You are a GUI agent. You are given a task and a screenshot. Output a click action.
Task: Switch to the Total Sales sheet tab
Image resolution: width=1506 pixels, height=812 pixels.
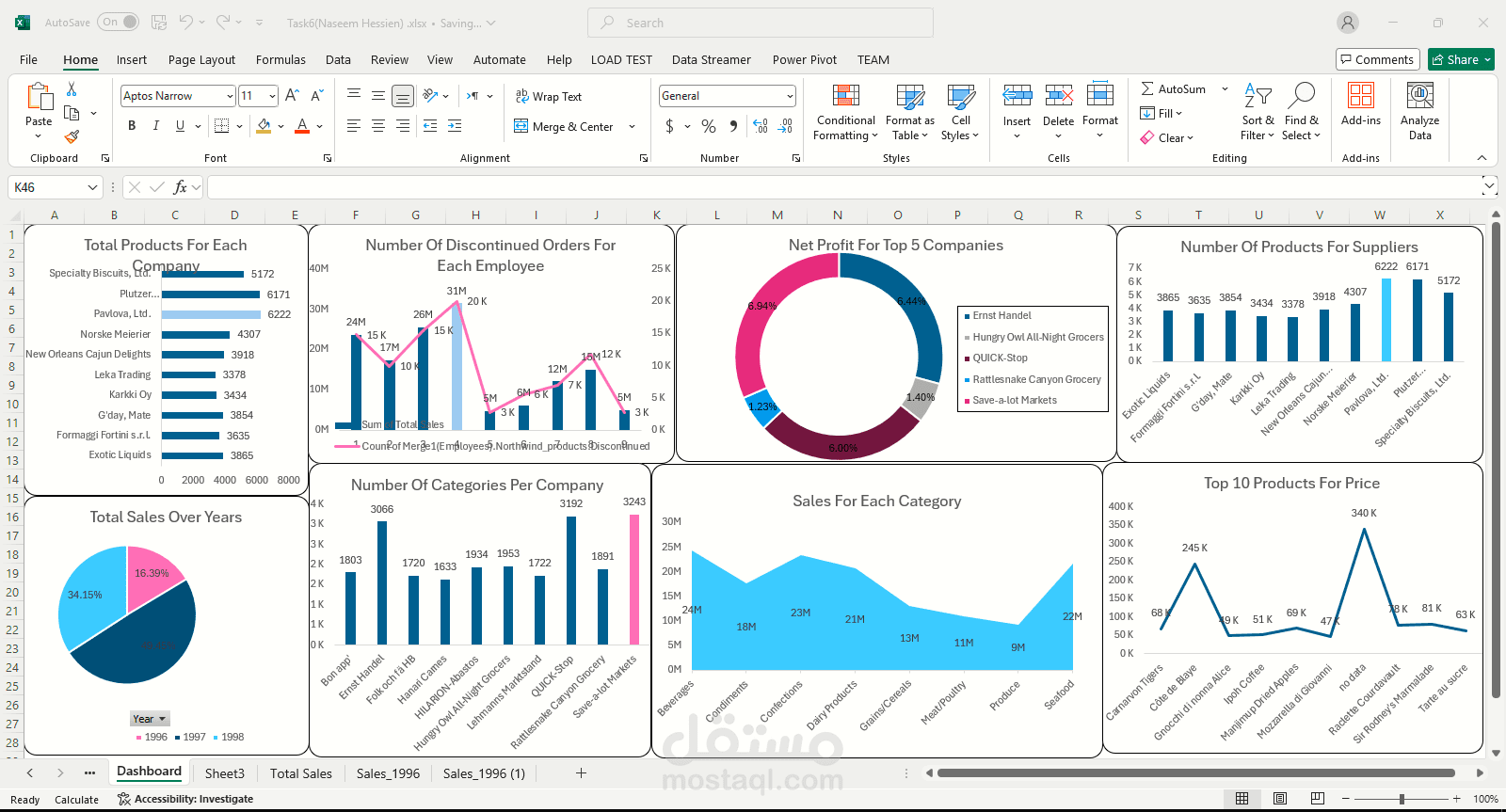[x=301, y=773]
